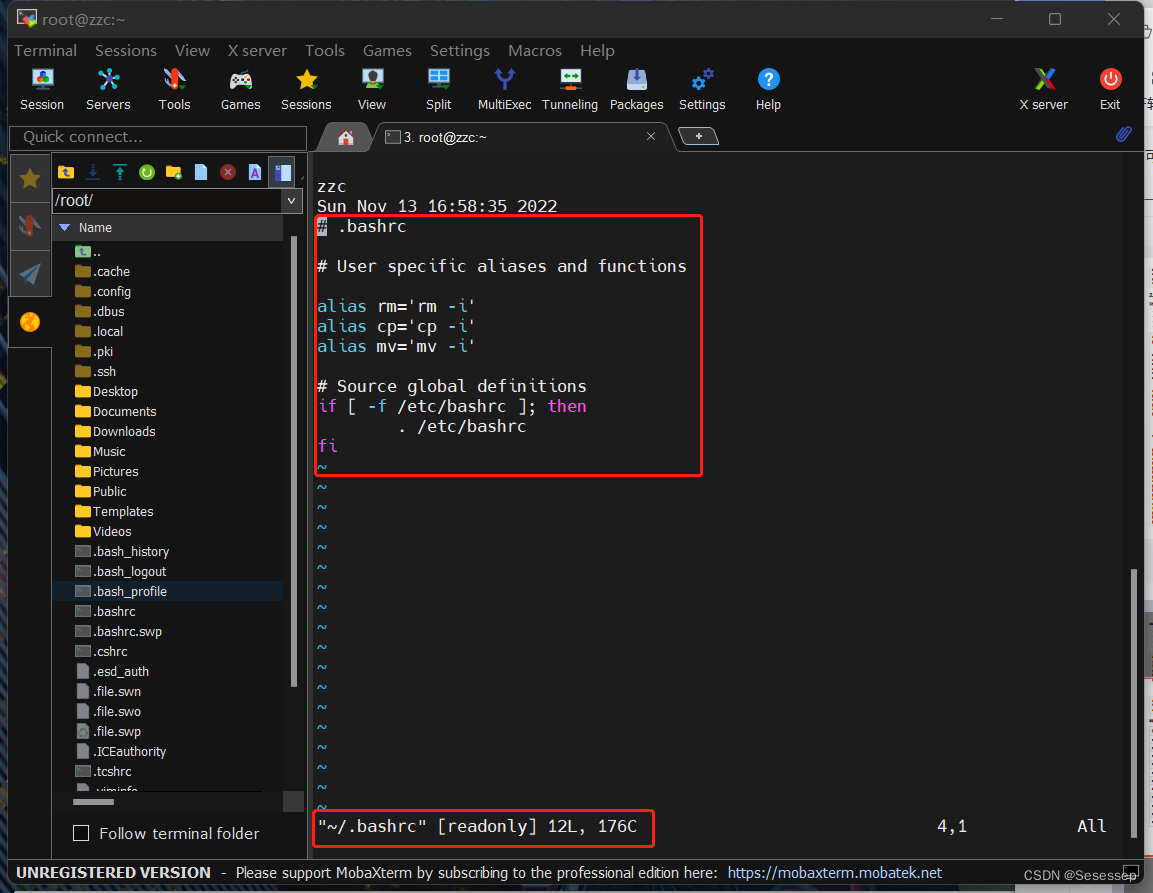Click the green refresh icon in file browser
Image resolution: width=1153 pixels, height=893 pixels.
click(x=147, y=172)
